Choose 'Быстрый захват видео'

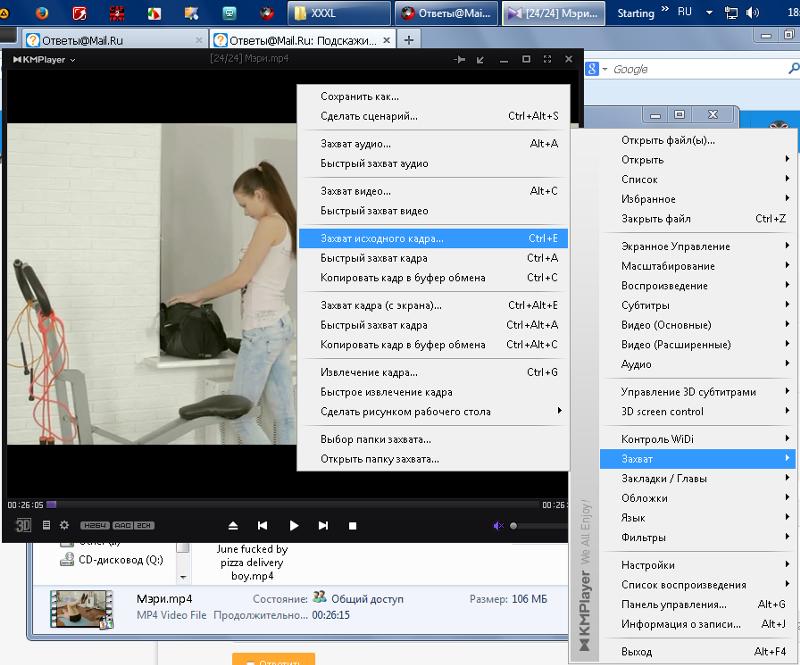point(433,211)
